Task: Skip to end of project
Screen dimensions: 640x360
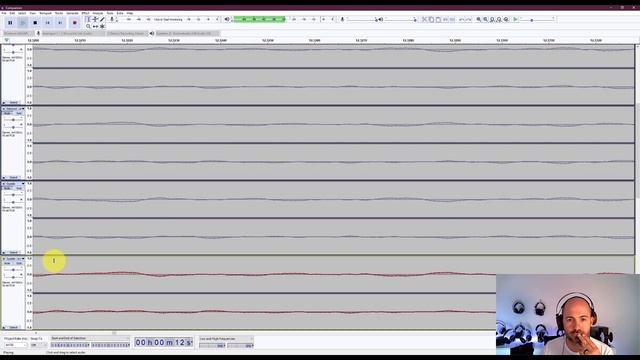Action: click(x=60, y=23)
